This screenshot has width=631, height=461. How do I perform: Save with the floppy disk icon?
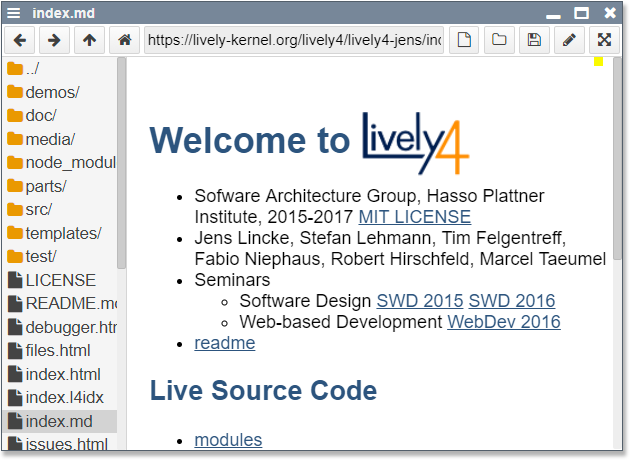[534, 40]
